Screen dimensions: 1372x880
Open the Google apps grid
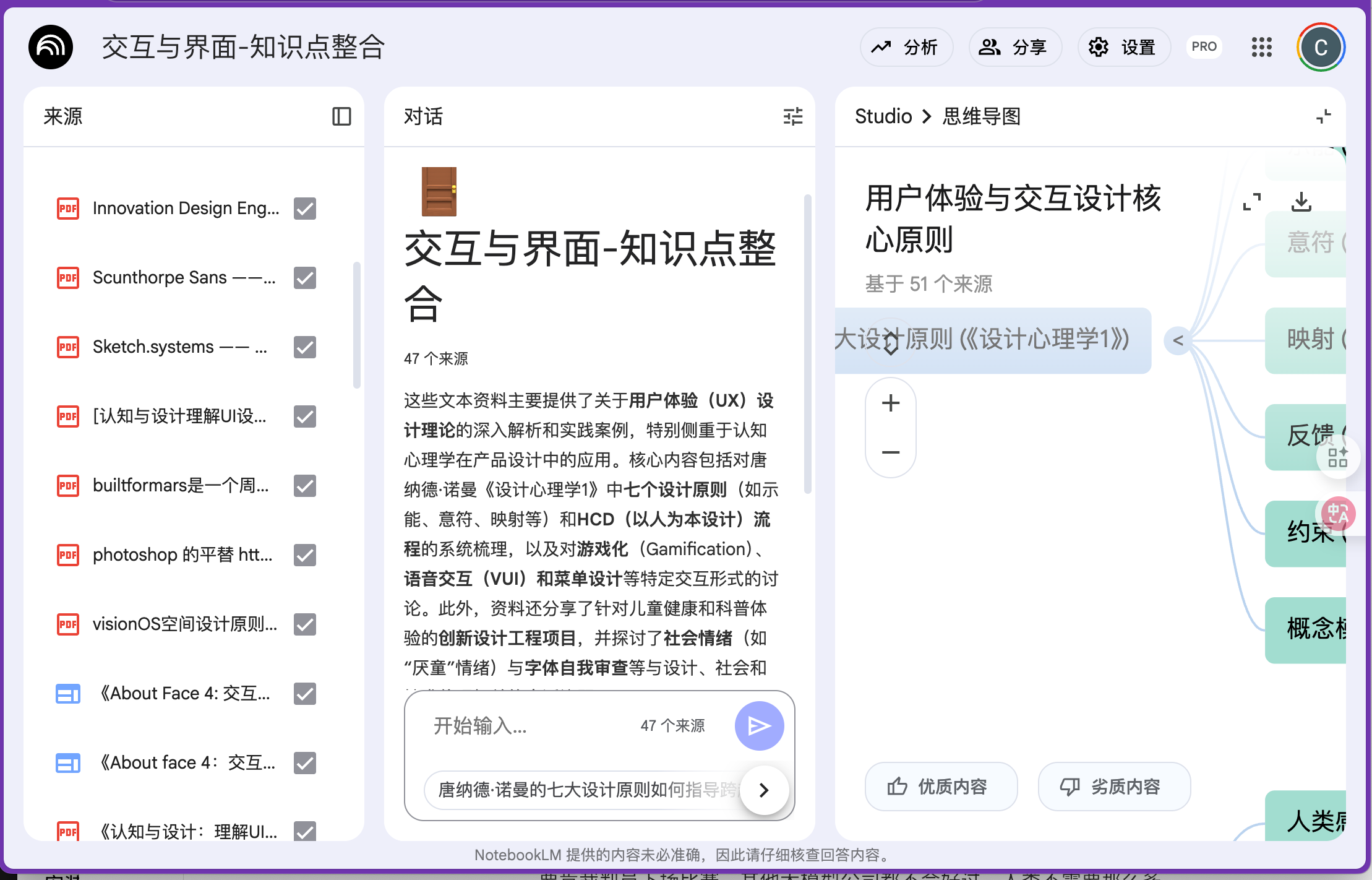coord(1261,47)
